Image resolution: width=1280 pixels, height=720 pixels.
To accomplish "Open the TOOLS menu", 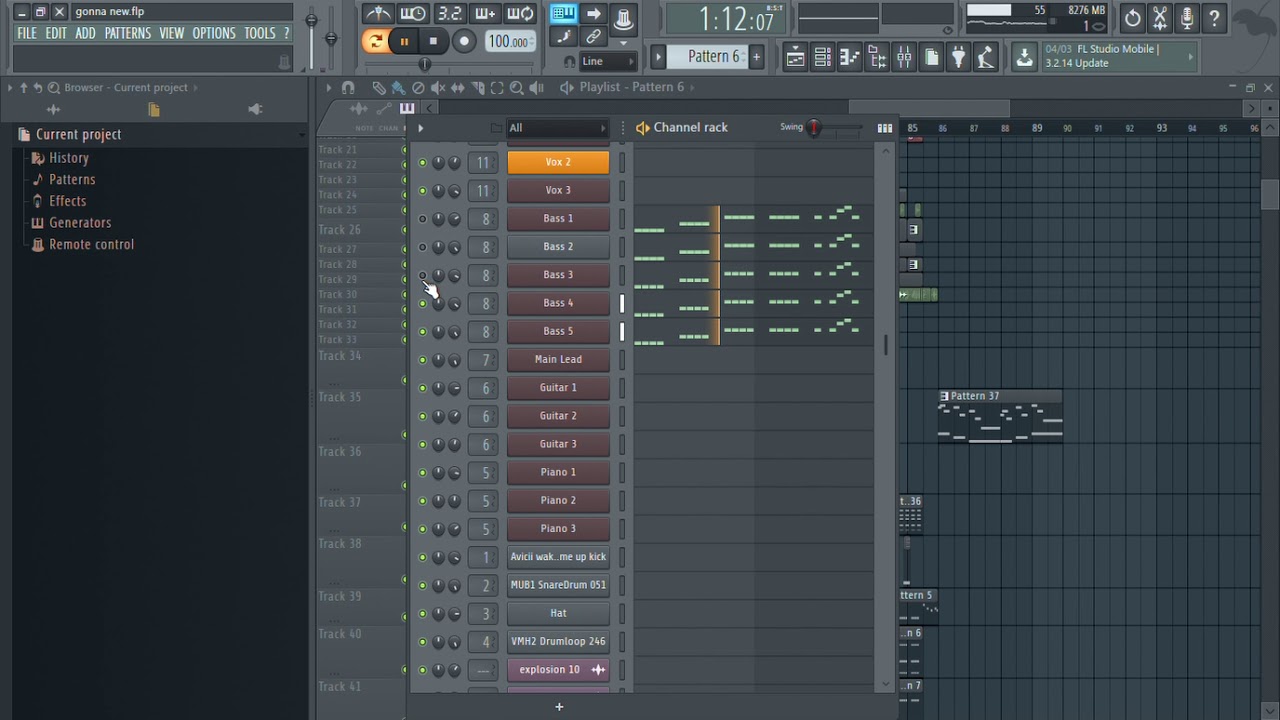I will coord(260,33).
